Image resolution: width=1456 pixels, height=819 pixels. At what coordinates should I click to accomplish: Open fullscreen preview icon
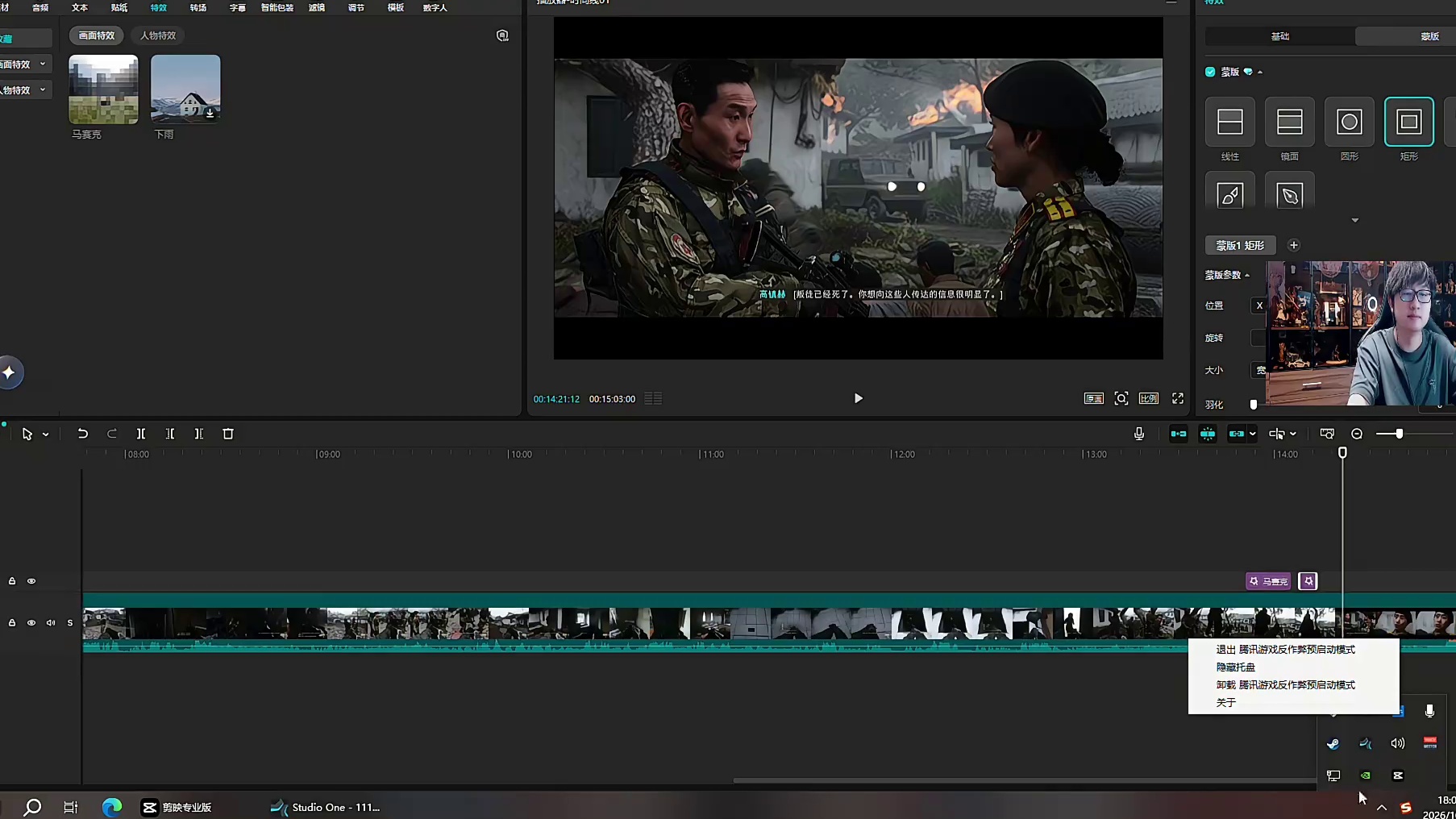coord(1178,398)
